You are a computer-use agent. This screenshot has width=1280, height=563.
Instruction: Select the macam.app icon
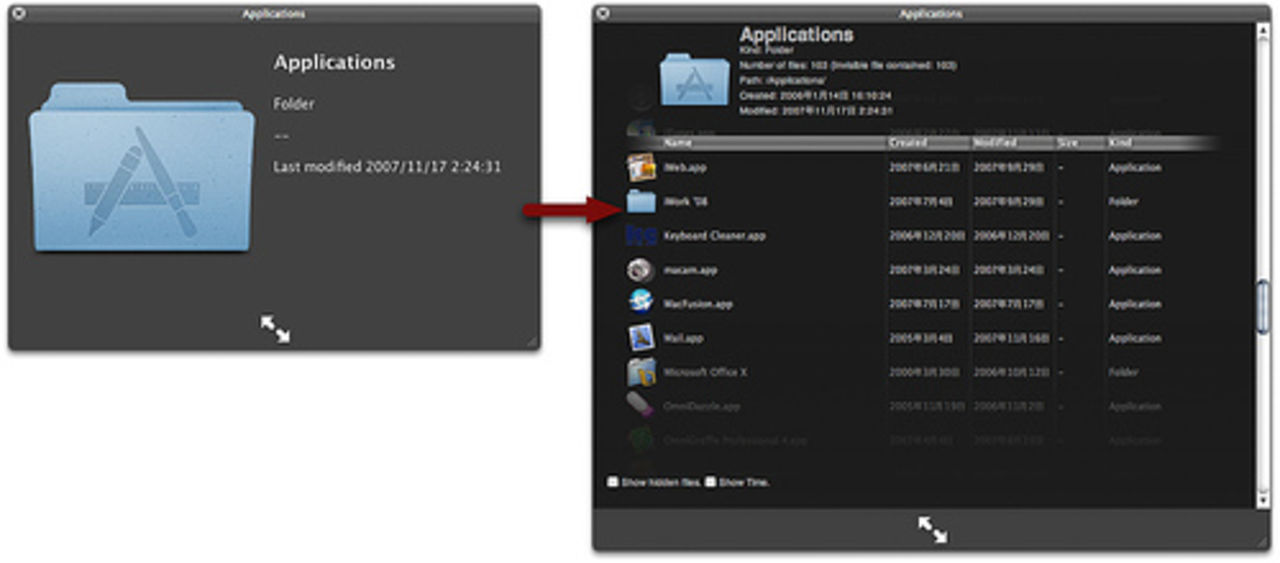click(640, 269)
